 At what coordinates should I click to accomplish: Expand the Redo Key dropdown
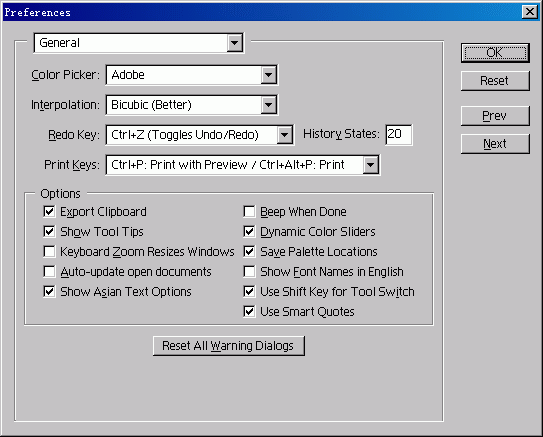[200, 135]
